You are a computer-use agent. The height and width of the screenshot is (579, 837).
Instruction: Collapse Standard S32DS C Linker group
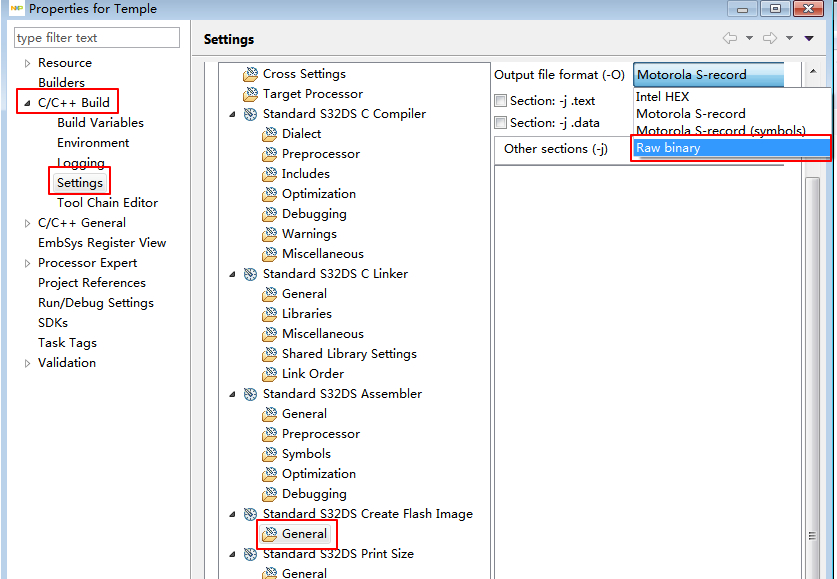[x=232, y=275]
